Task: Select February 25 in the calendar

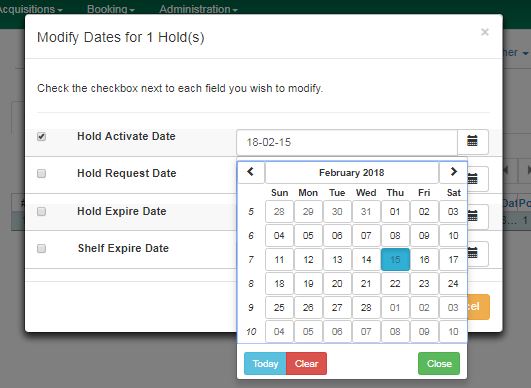Action: pyautogui.click(x=279, y=307)
